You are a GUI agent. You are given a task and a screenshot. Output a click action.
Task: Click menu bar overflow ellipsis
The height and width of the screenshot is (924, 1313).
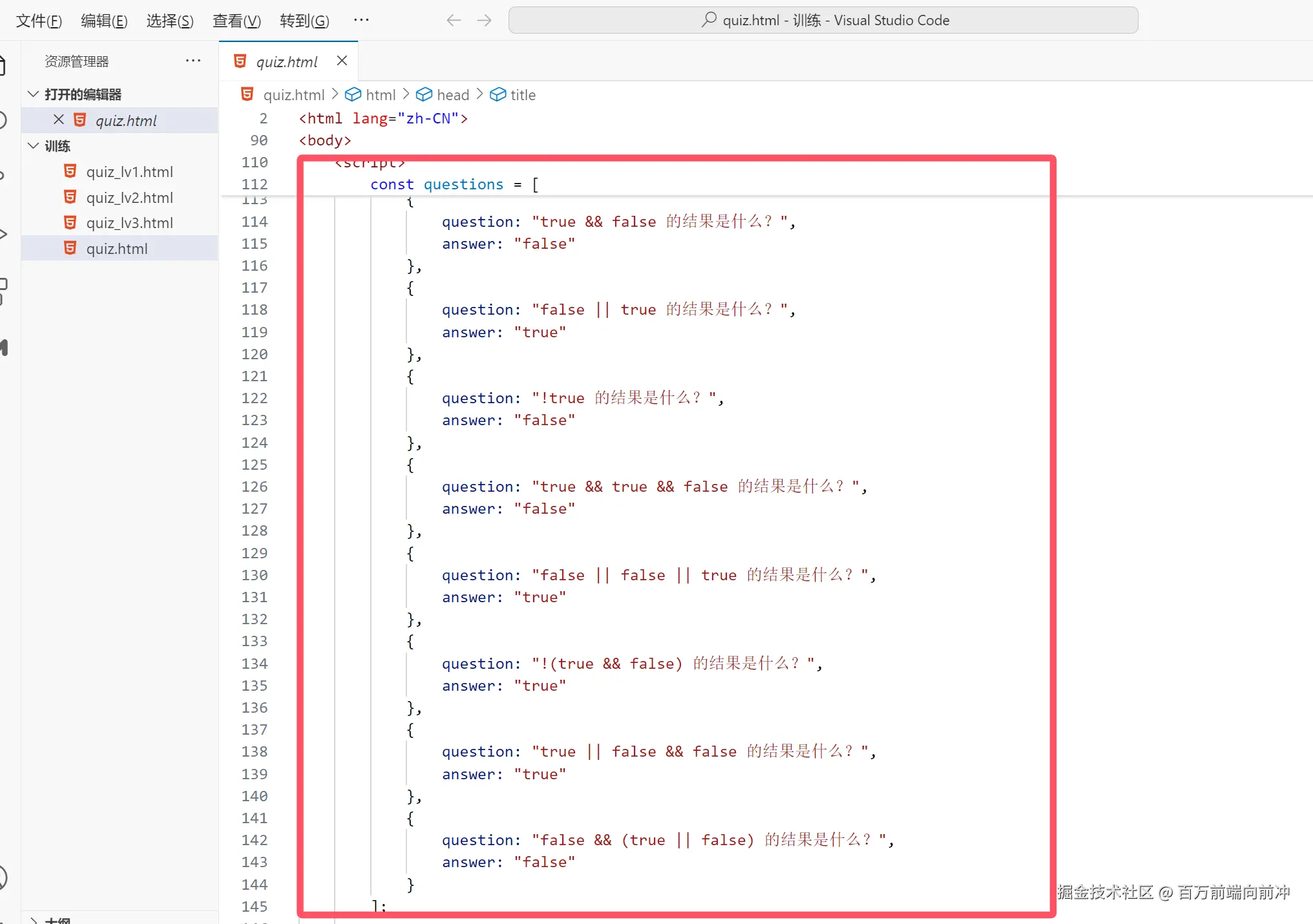[x=361, y=20]
